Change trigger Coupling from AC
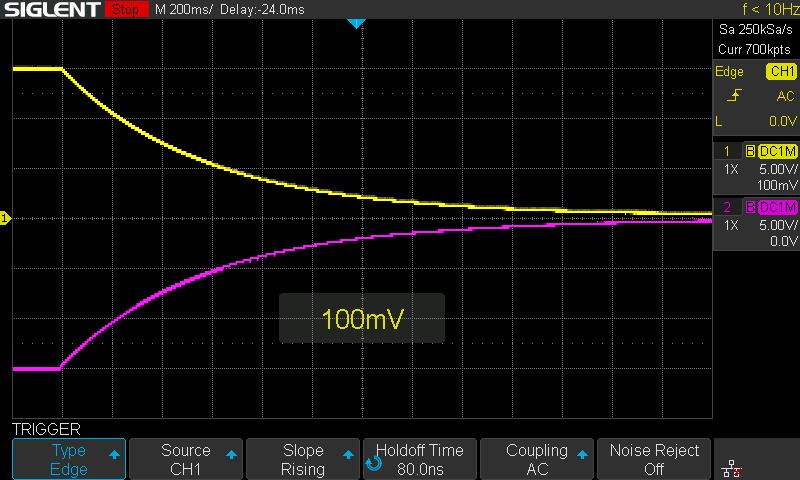This screenshot has height=480, width=800. pos(537,459)
